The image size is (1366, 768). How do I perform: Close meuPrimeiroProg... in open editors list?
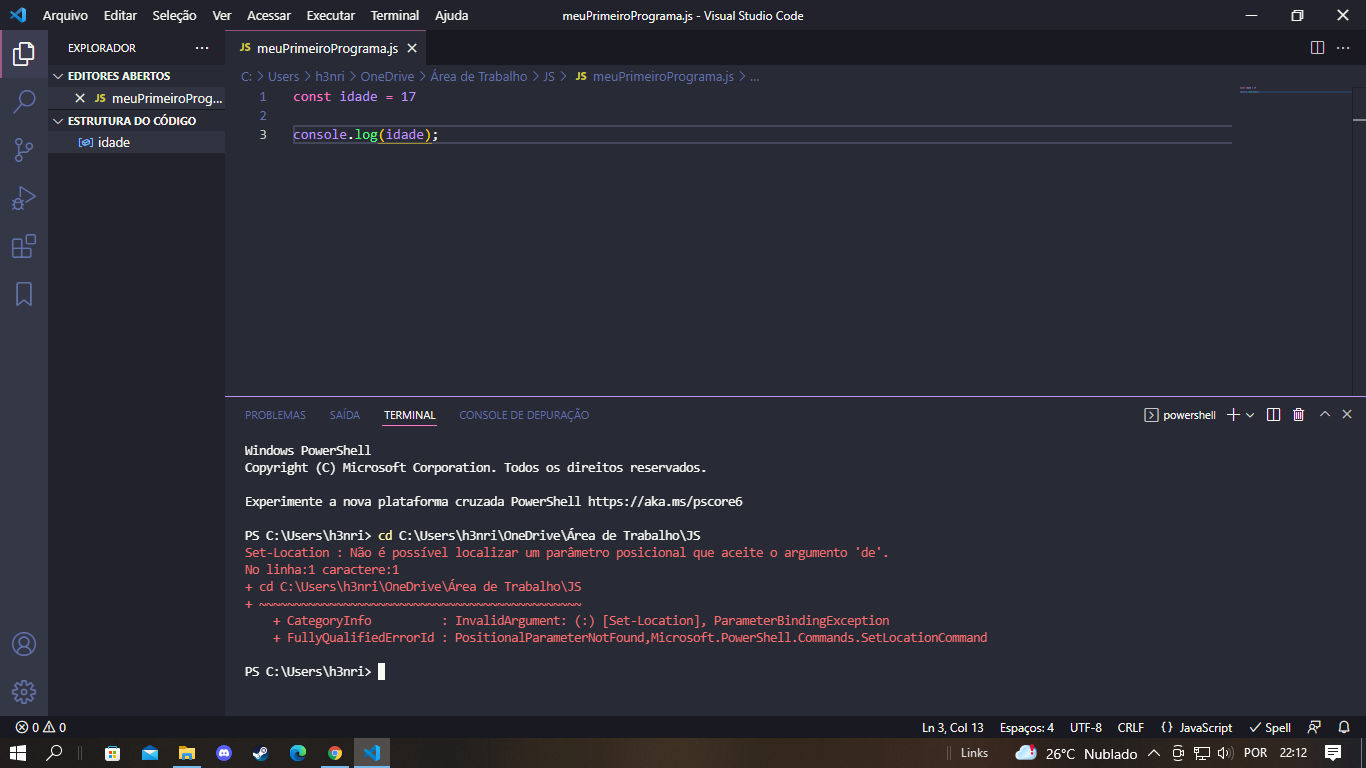[x=80, y=98]
